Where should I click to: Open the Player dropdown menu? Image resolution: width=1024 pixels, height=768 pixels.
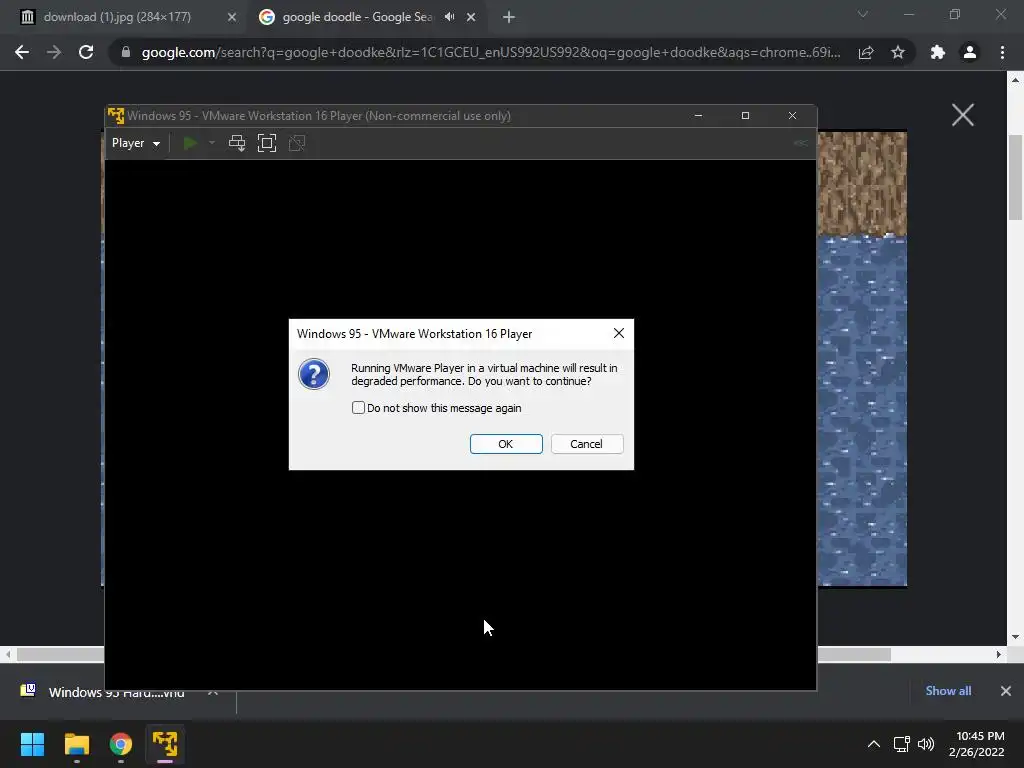point(136,143)
